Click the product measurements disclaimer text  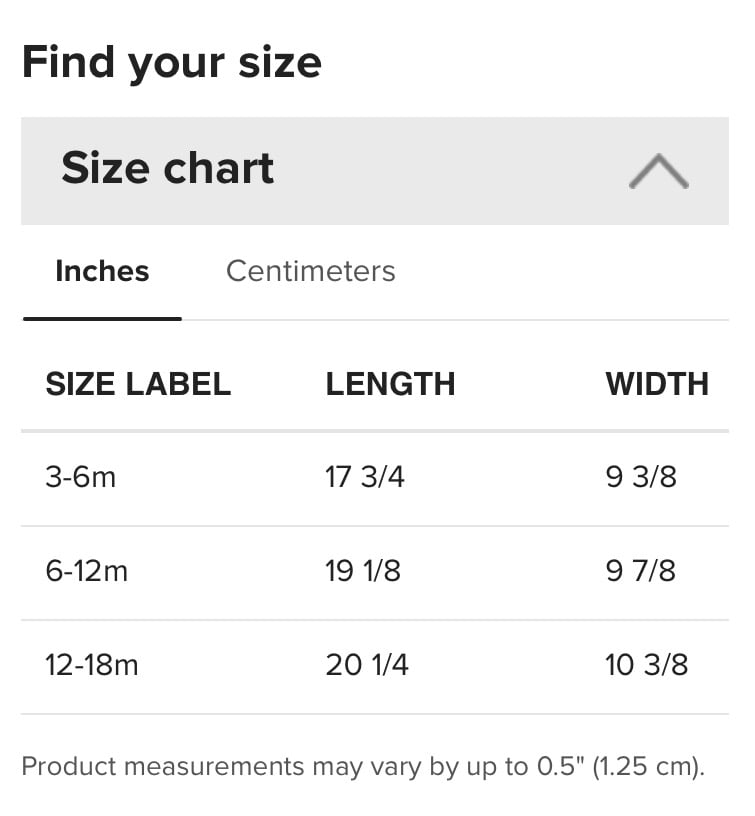pyautogui.click(x=363, y=767)
